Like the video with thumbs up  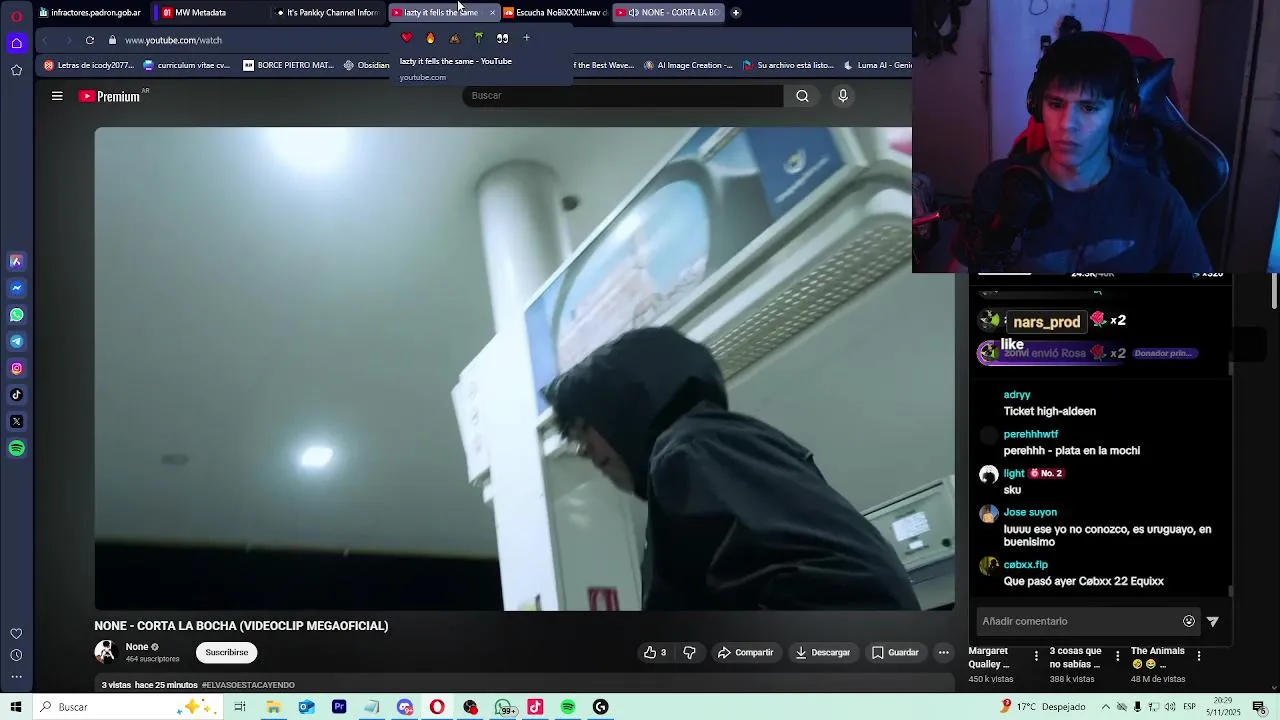[x=655, y=653]
